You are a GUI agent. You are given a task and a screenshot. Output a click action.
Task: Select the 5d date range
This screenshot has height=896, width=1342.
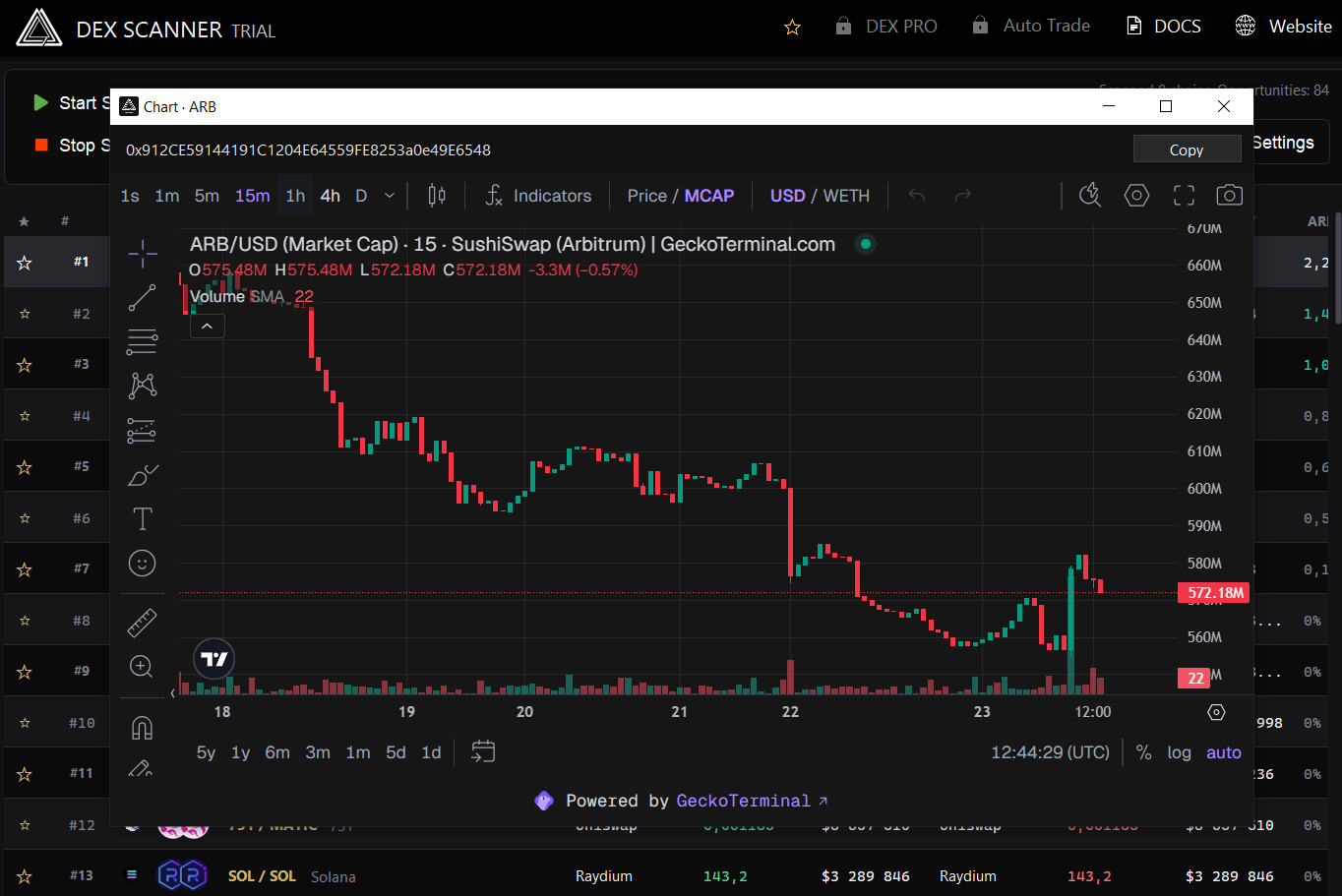pyautogui.click(x=396, y=752)
